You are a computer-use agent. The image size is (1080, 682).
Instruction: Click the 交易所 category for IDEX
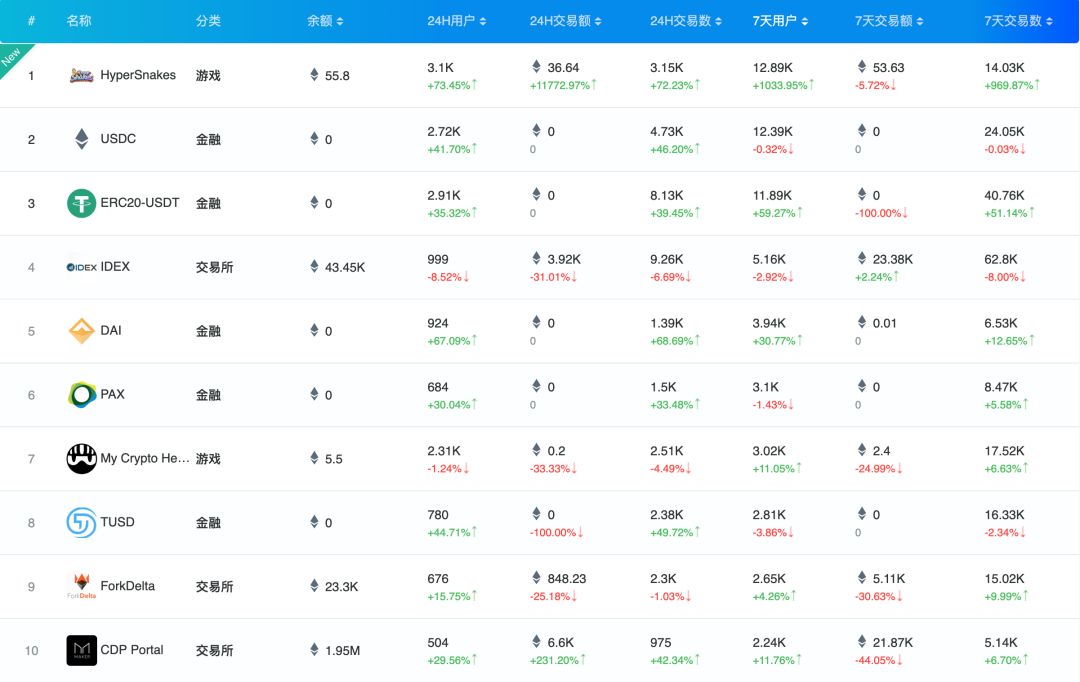(x=214, y=267)
